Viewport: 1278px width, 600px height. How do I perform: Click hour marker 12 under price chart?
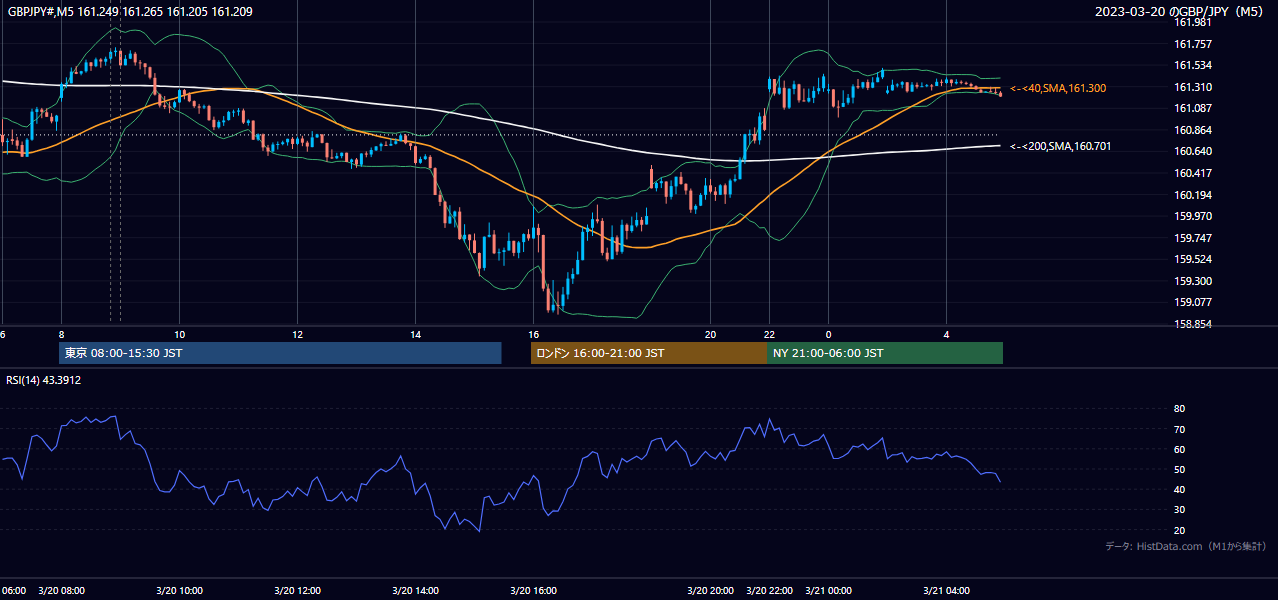tap(297, 334)
